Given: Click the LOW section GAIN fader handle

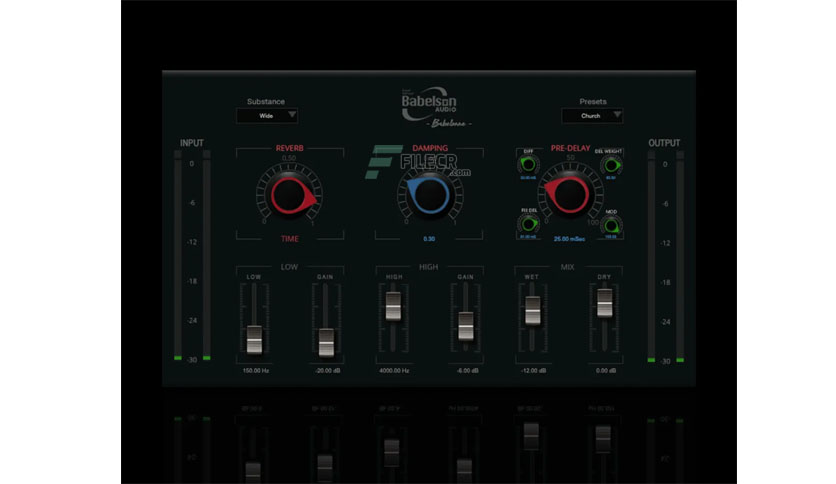Looking at the screenshot, I should [x=326, y=343].
